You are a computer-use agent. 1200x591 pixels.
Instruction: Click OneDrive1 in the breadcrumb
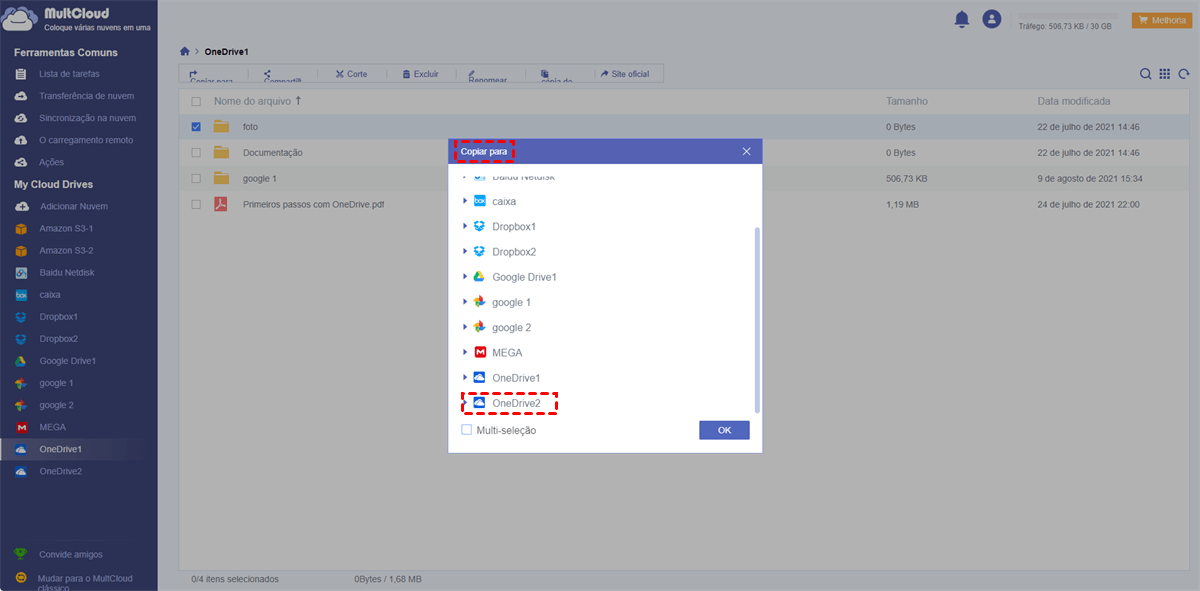[226, 51]
